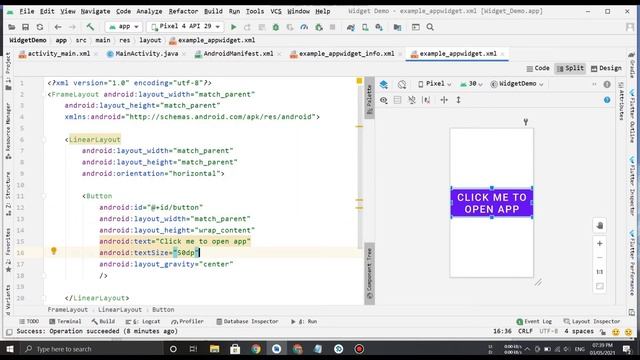Screen dimensions: 640x360
Task: Click the design warnings info icon
Action: point(607,84)
